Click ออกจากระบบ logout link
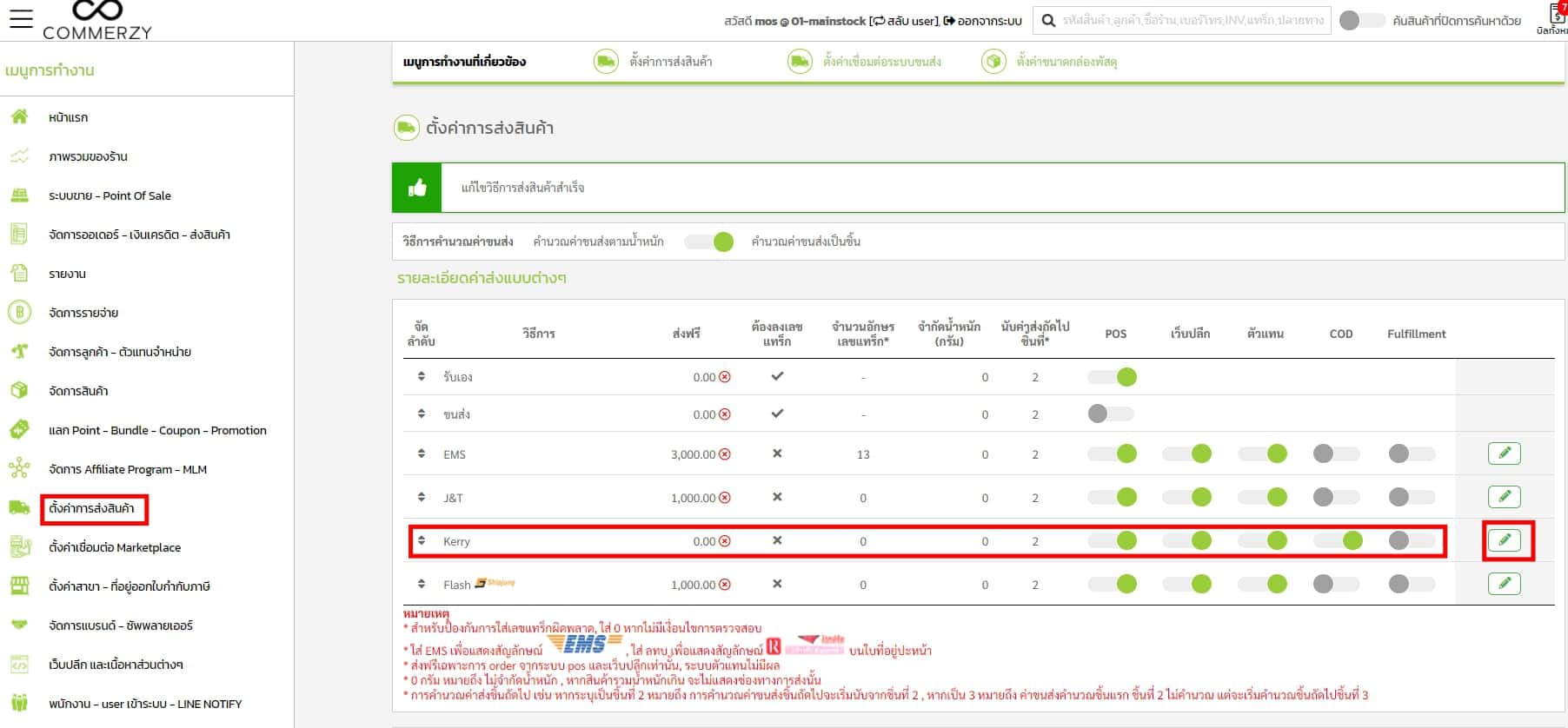This screenshot has height=728, width=1568. pos(983,21)
